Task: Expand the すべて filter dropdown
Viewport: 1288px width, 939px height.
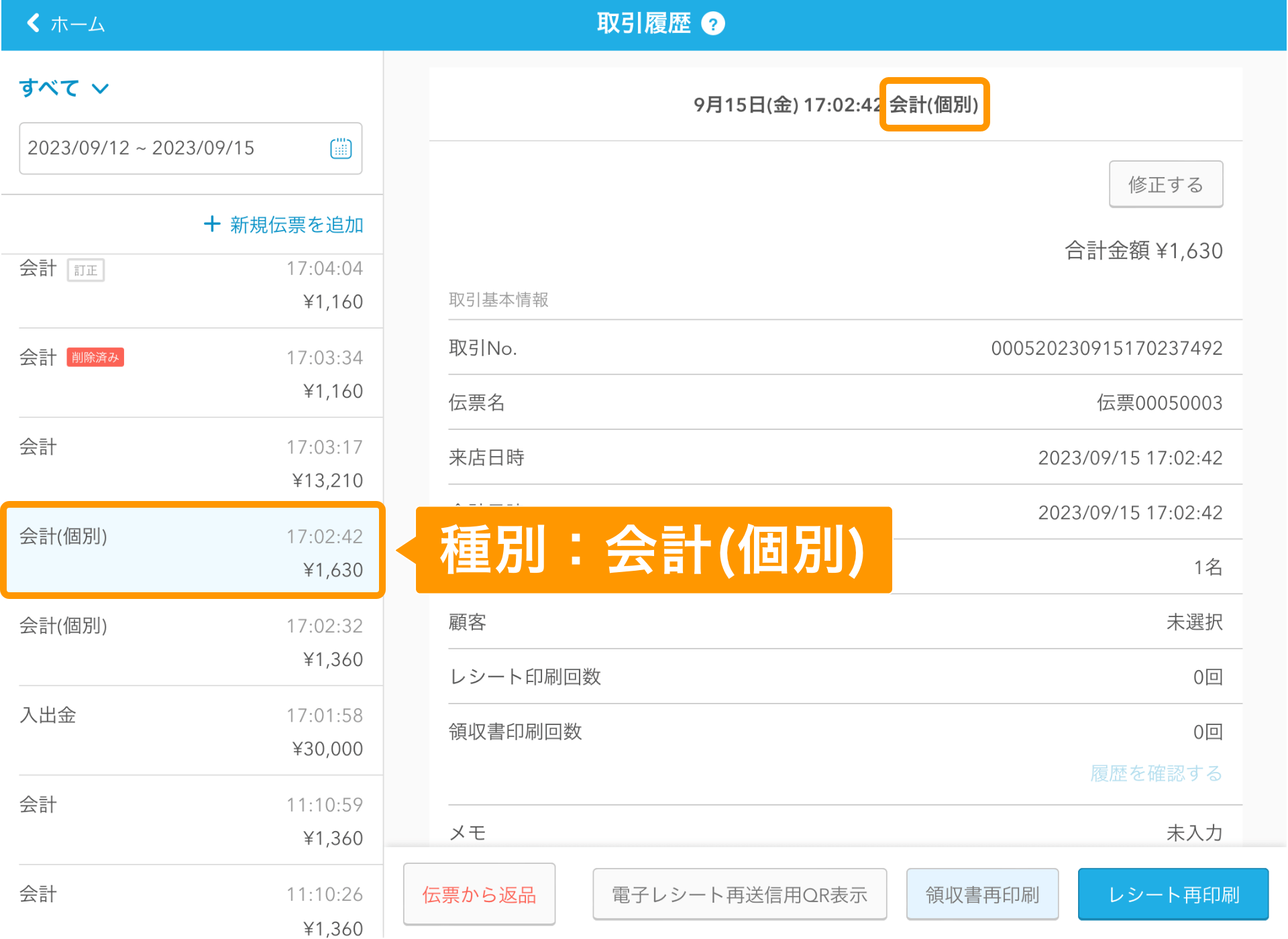Action: 64,88
